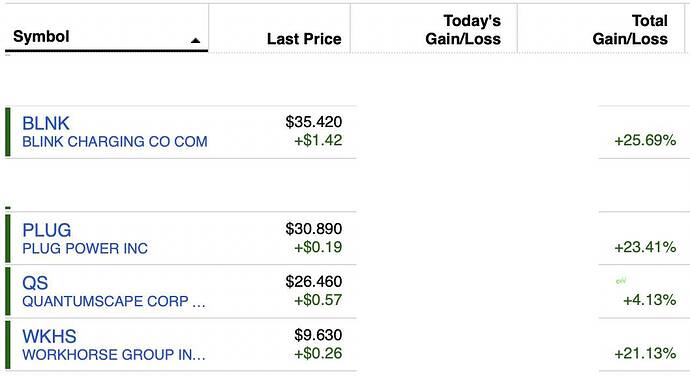This screenshot has width=690, height=378.
Task: Click WORKHORSE GROUP IN... company name
Action: (x=114, y=354)
